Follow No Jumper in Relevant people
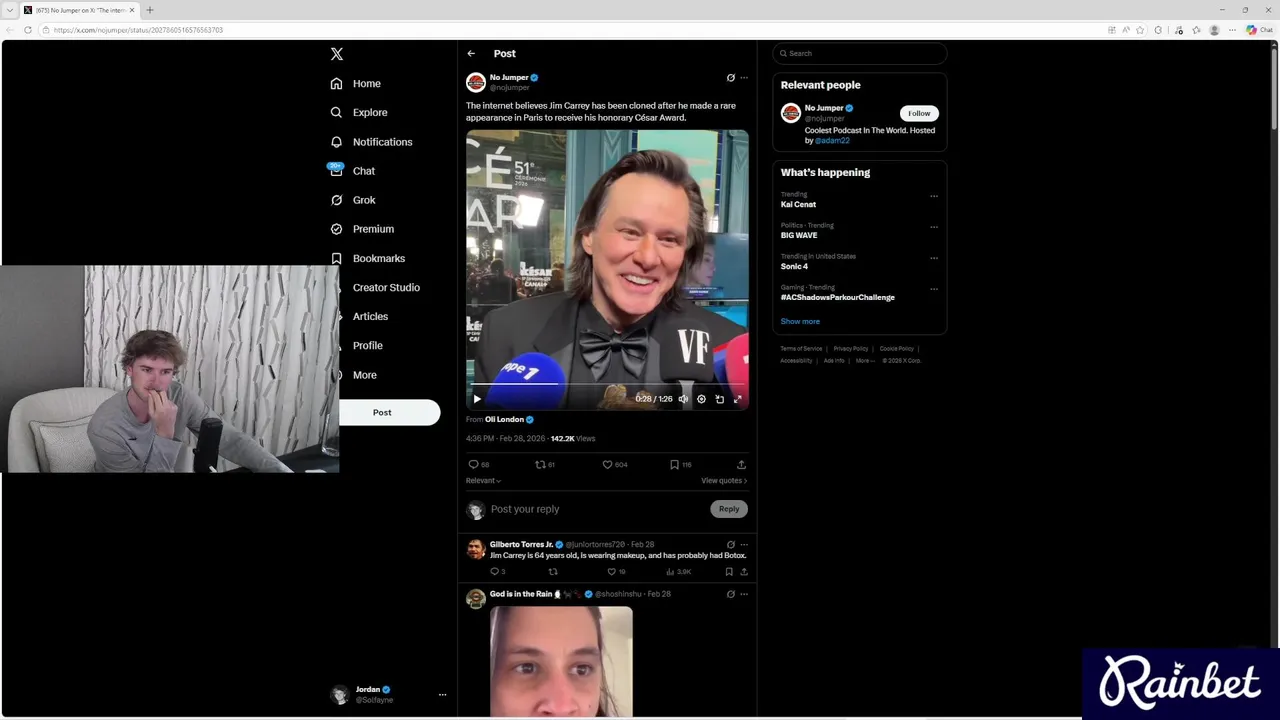Viewport: 1280px width, 720px height. point(919,114)
